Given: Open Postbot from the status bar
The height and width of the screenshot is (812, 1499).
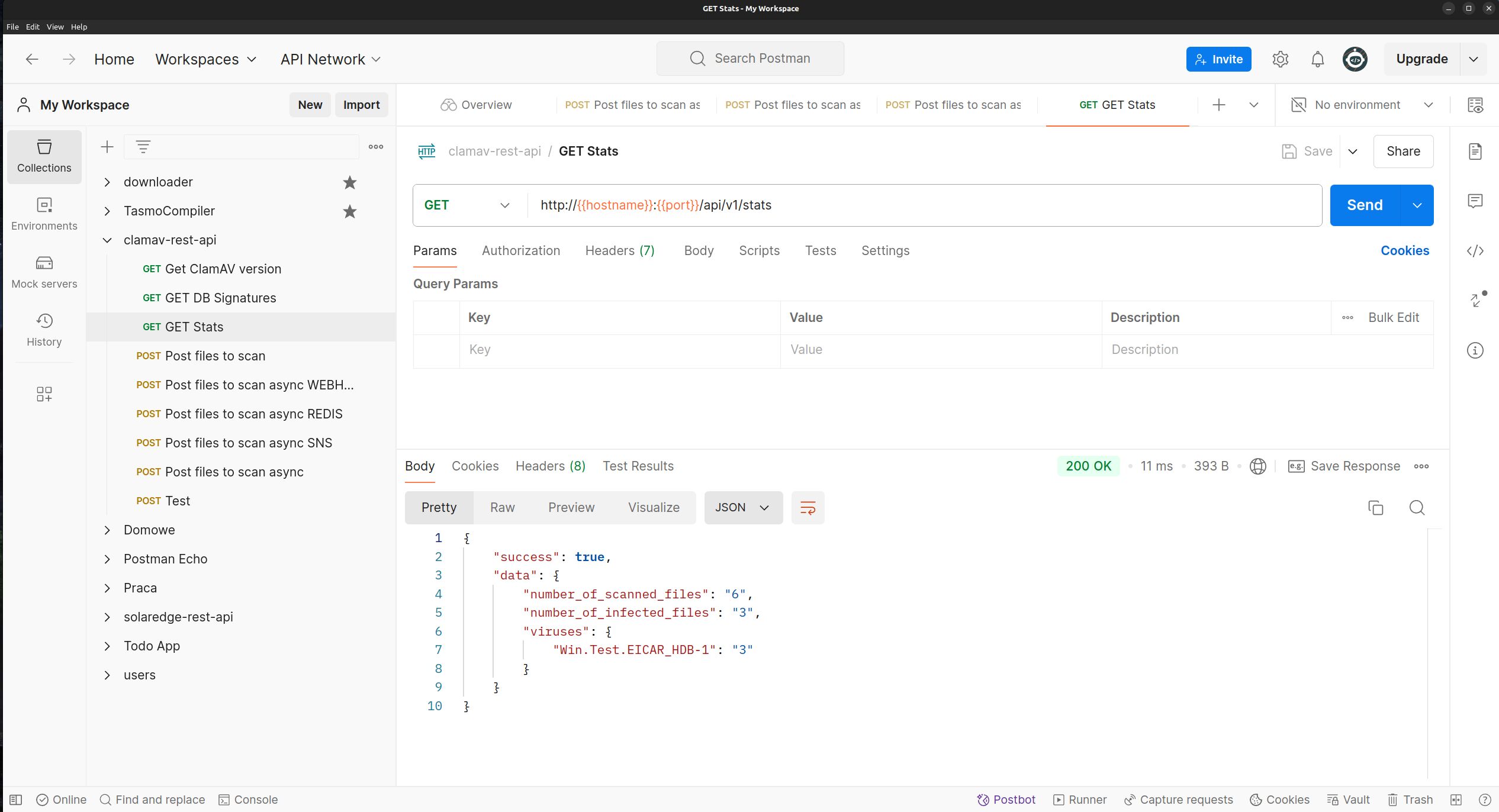Looking at the screenshot, I should pyautogui.click(x=1006, y=800).
